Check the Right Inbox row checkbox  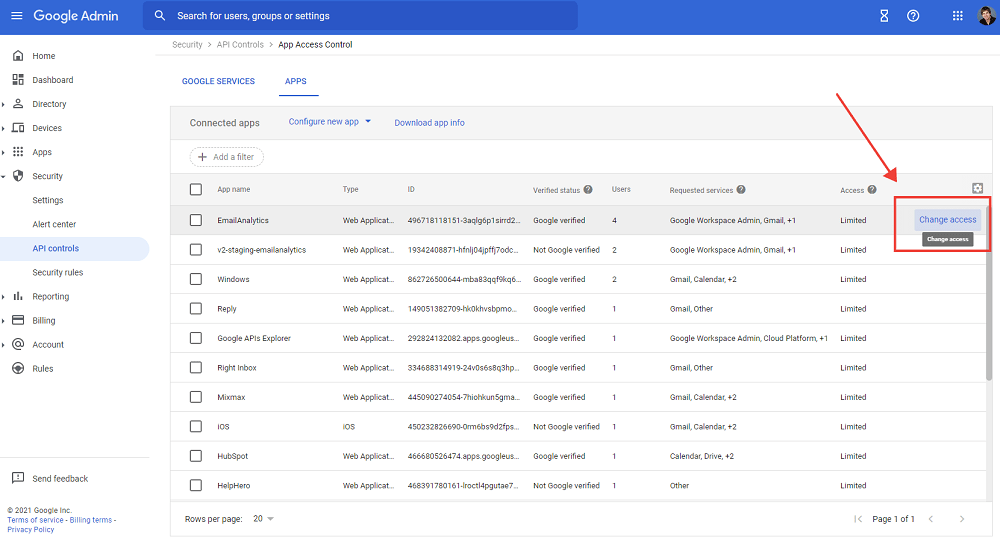click(x=196, y=367)
